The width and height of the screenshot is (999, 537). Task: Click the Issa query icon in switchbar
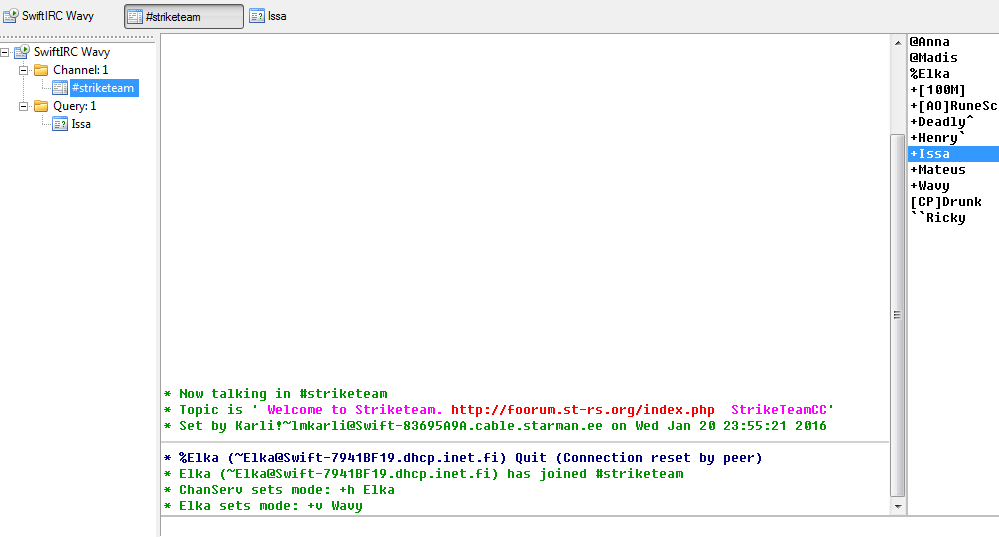[257, 16]
